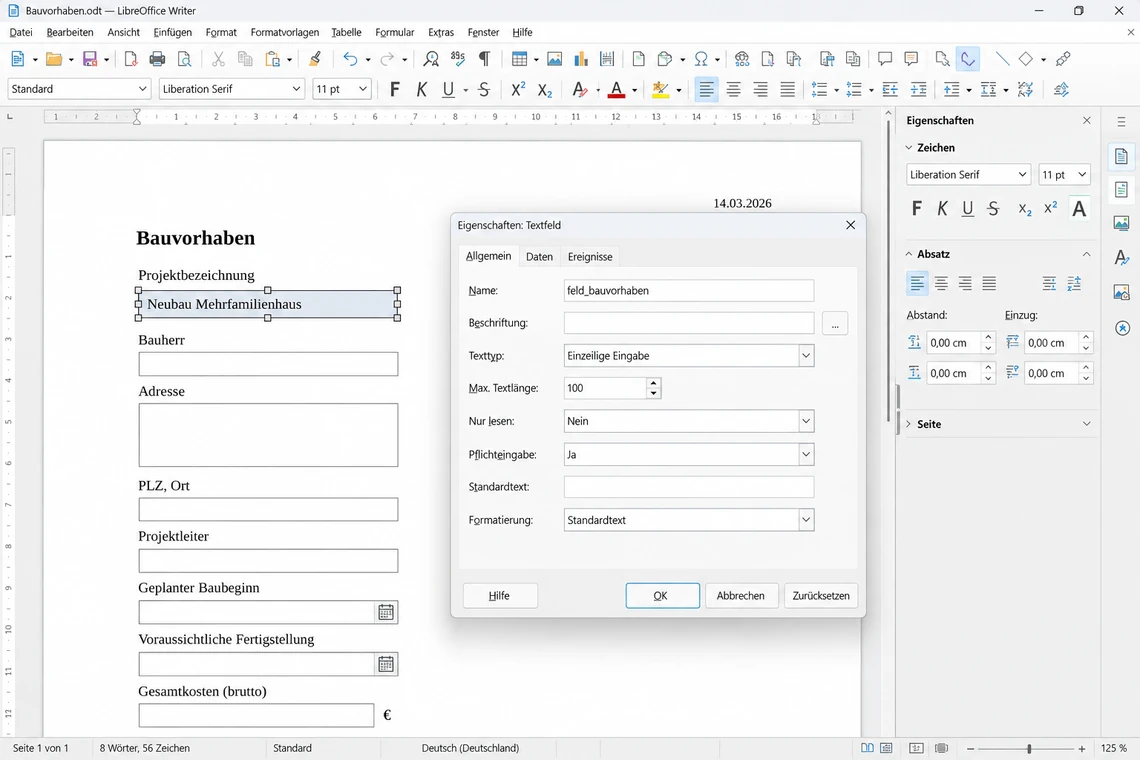Click the Insert hyperlink globe icon

click(x=742, y=59)
